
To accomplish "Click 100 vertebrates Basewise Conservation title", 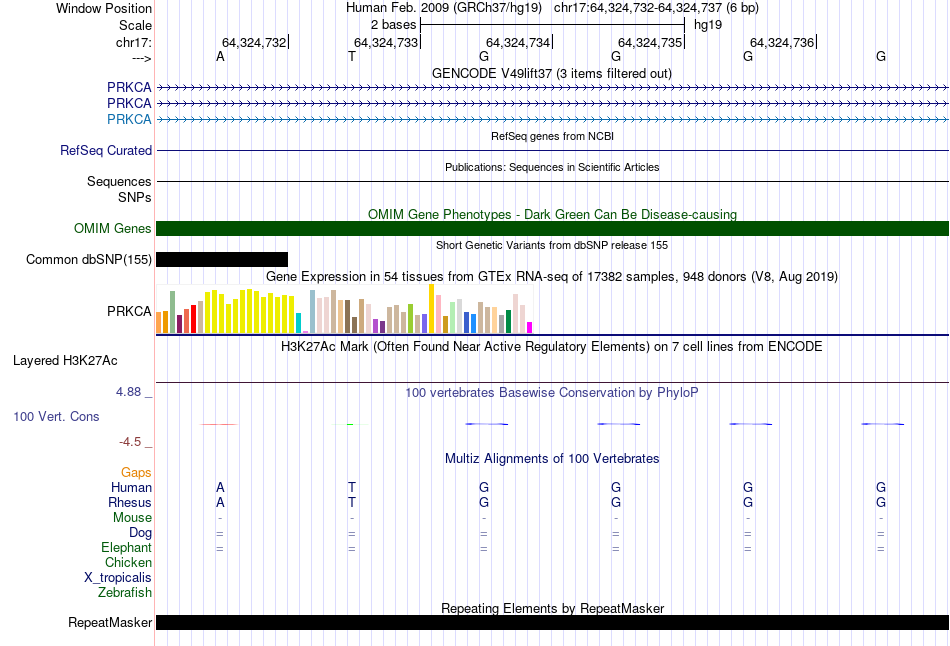I will click(x=552, y=393).
